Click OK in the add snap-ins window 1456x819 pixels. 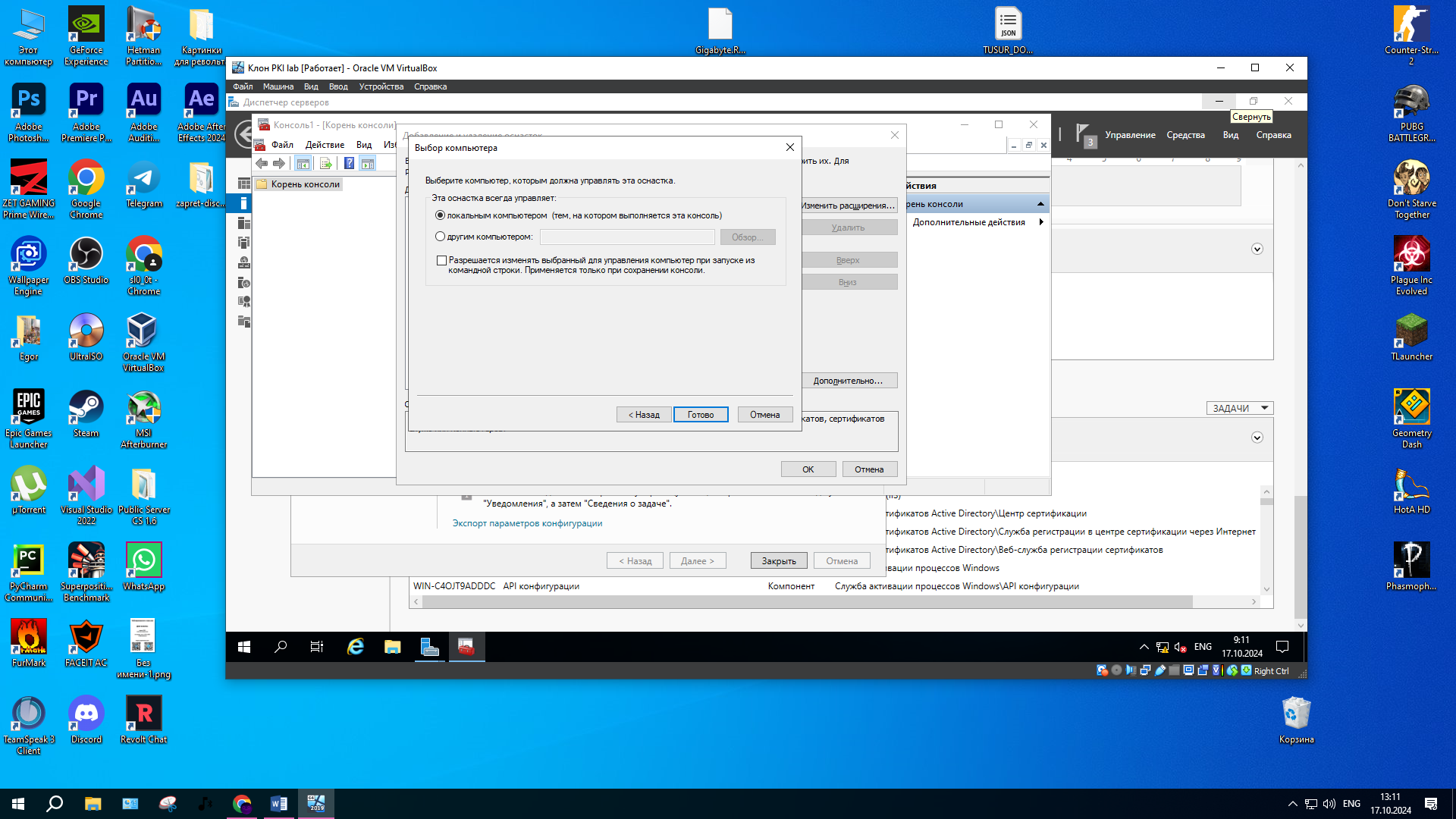pos(808,469)
